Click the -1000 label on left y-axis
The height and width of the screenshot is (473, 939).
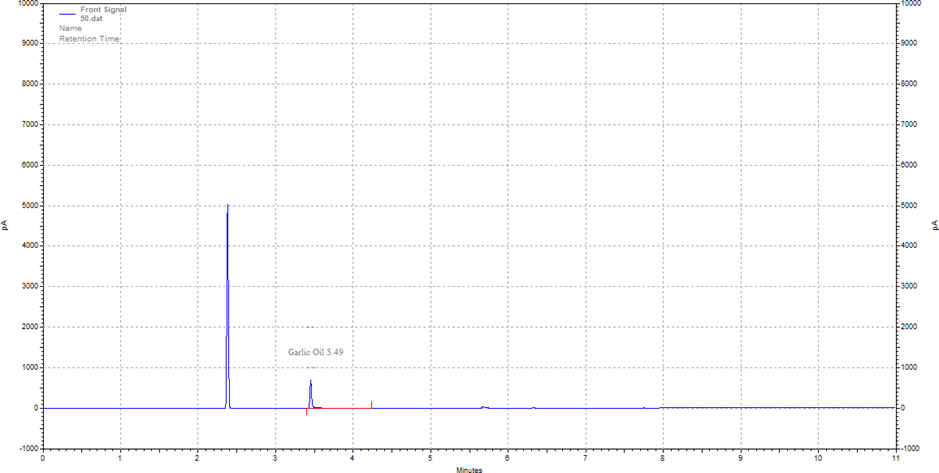[x=27, y=448]
